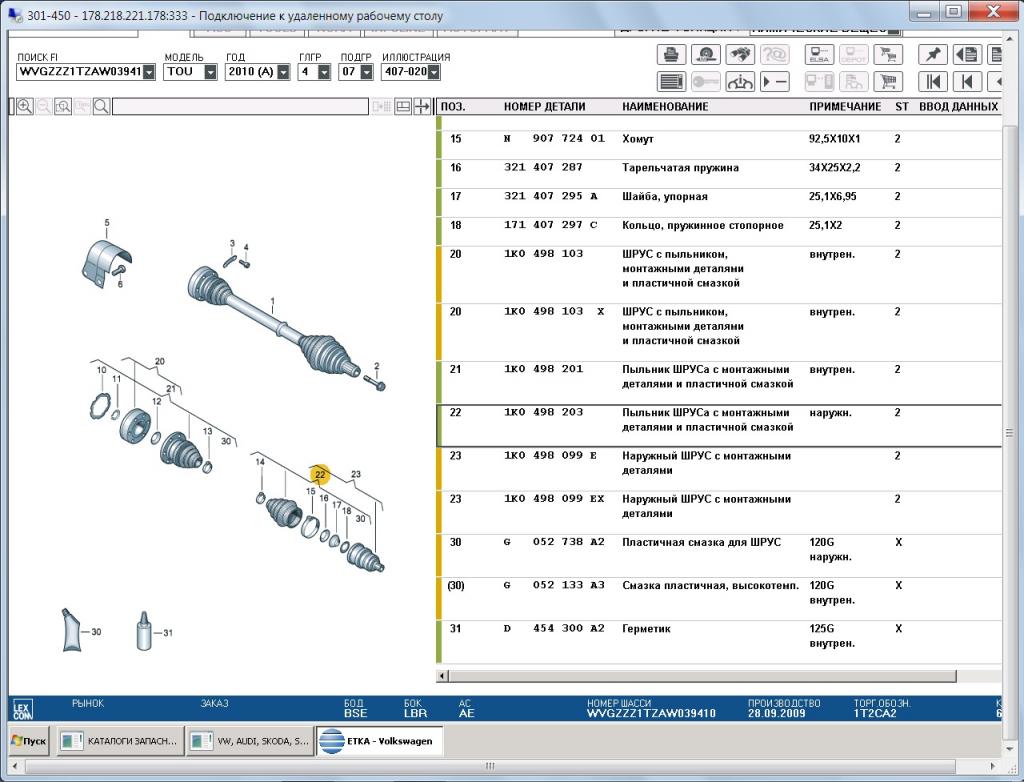The image size is (1024, 782).
Task: Switch to ETKA - Volkswagen taskbar window
Action: tap(379, 741)
